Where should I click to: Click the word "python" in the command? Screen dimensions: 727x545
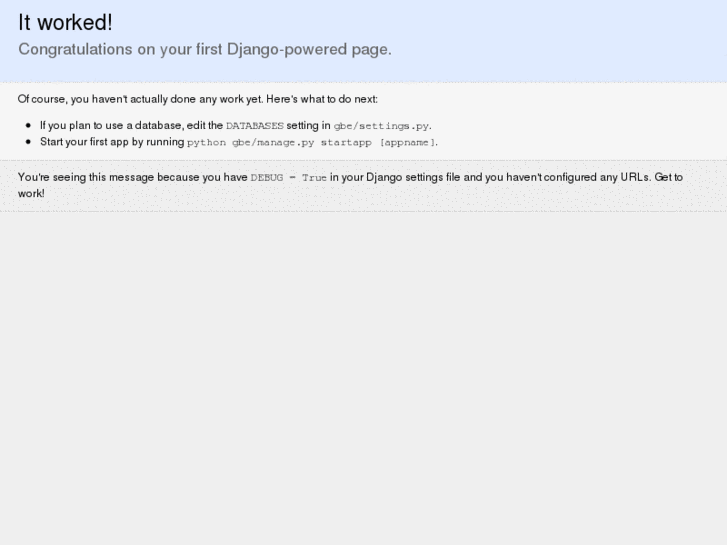[206, 142]
